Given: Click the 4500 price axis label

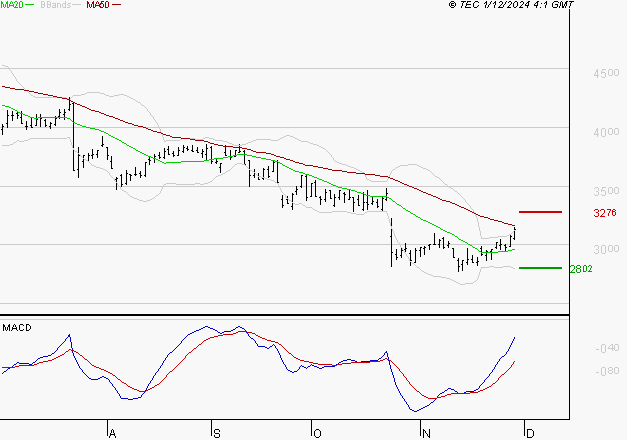Looking at the screenshot, I should pyautogui.click(x=606, y=73).
